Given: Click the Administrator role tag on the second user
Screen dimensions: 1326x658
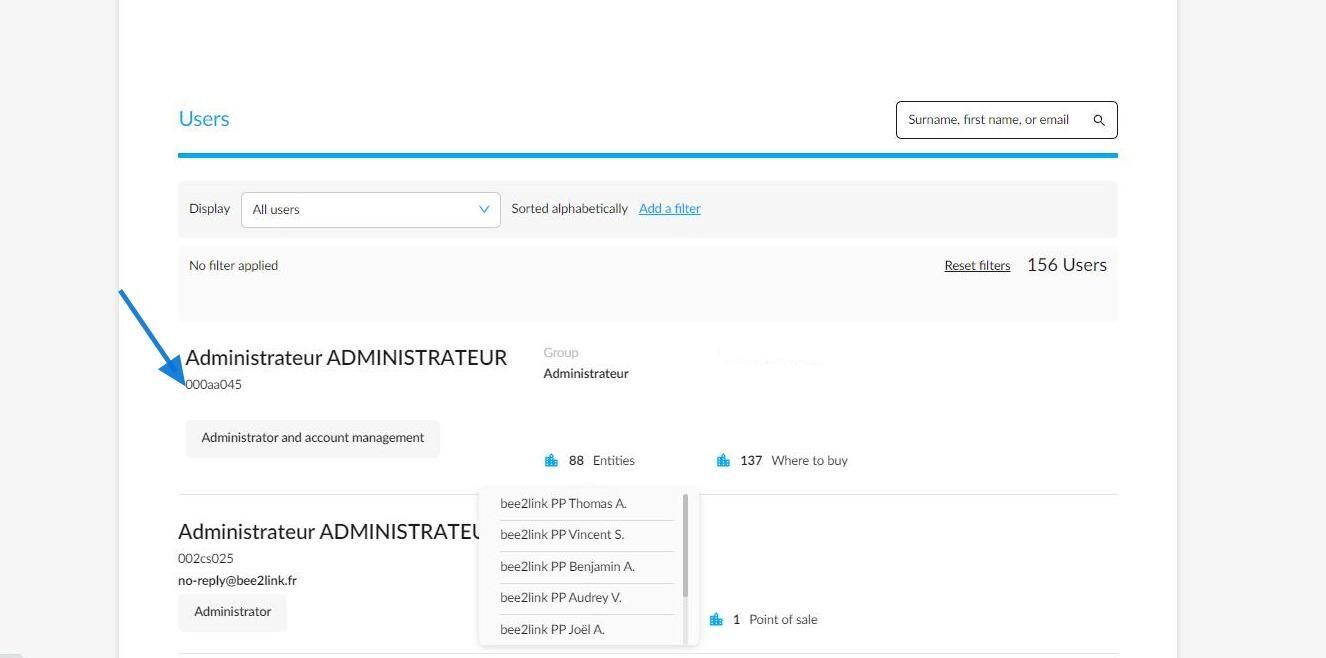Looking at the screenshot, I should tap(232, 612).
